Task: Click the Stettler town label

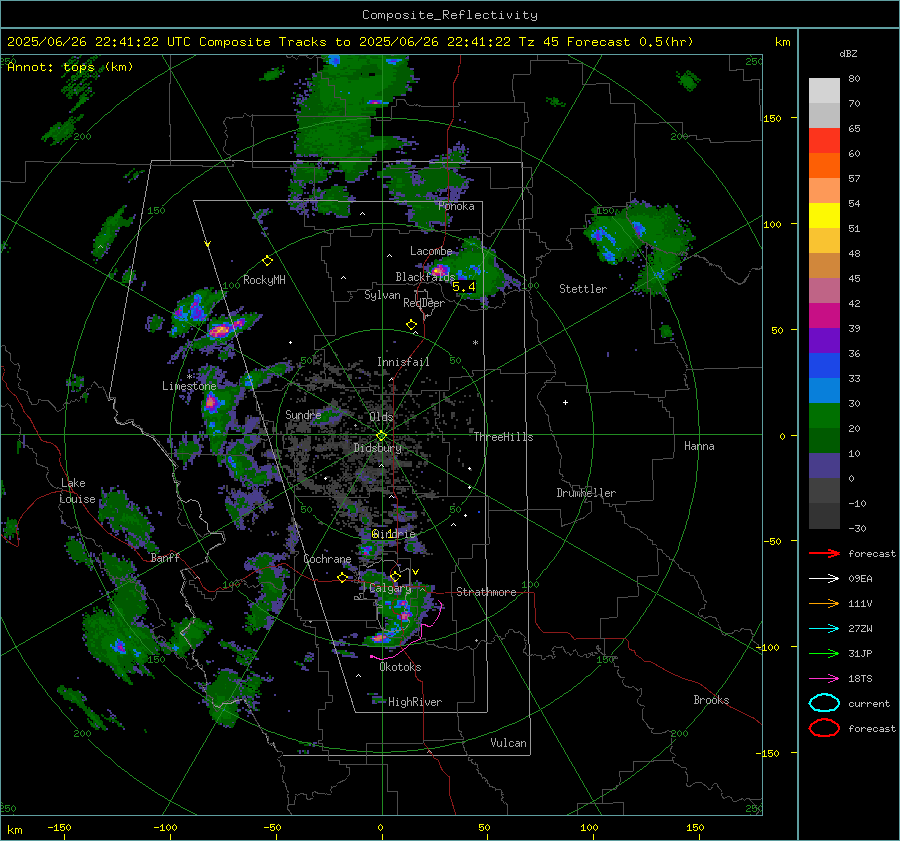Action: pos(583,289)
